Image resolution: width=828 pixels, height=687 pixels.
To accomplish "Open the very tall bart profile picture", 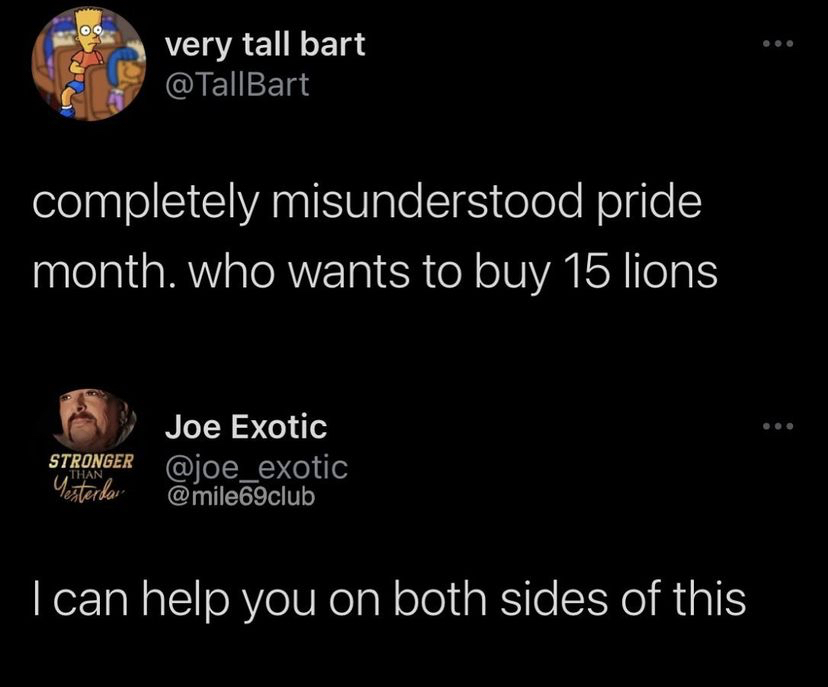I will (x=89, y=63).
